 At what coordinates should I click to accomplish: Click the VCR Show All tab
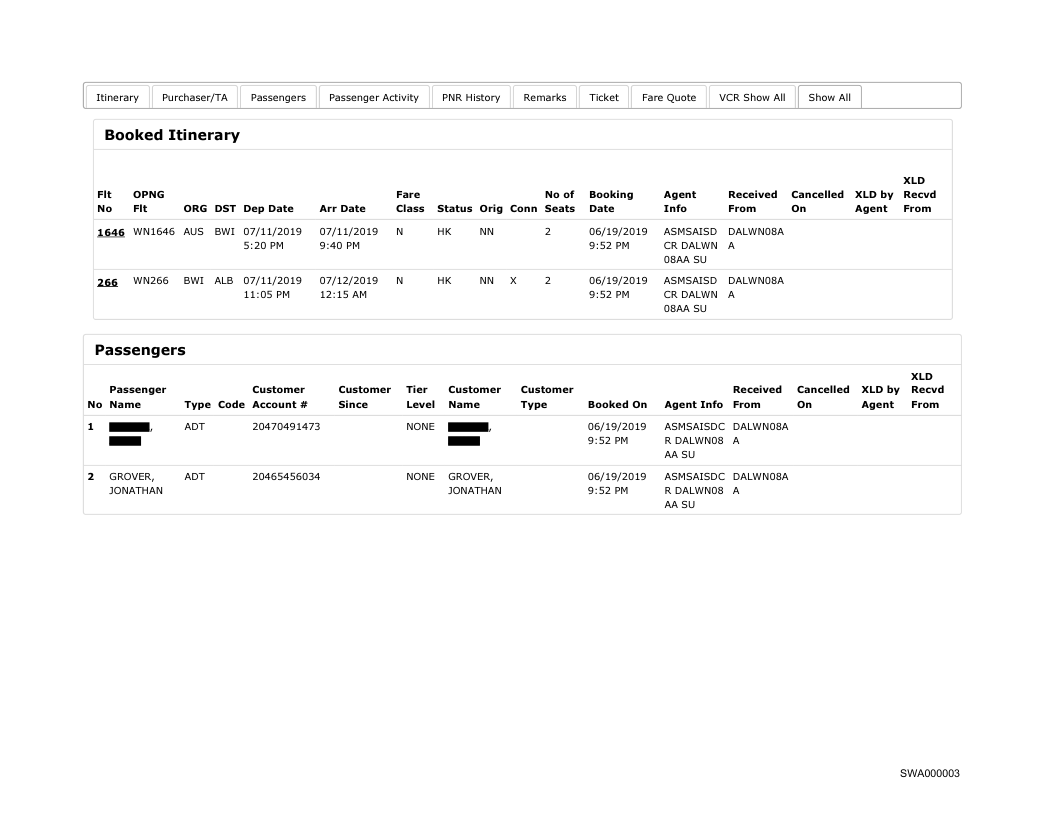point(752,97)
